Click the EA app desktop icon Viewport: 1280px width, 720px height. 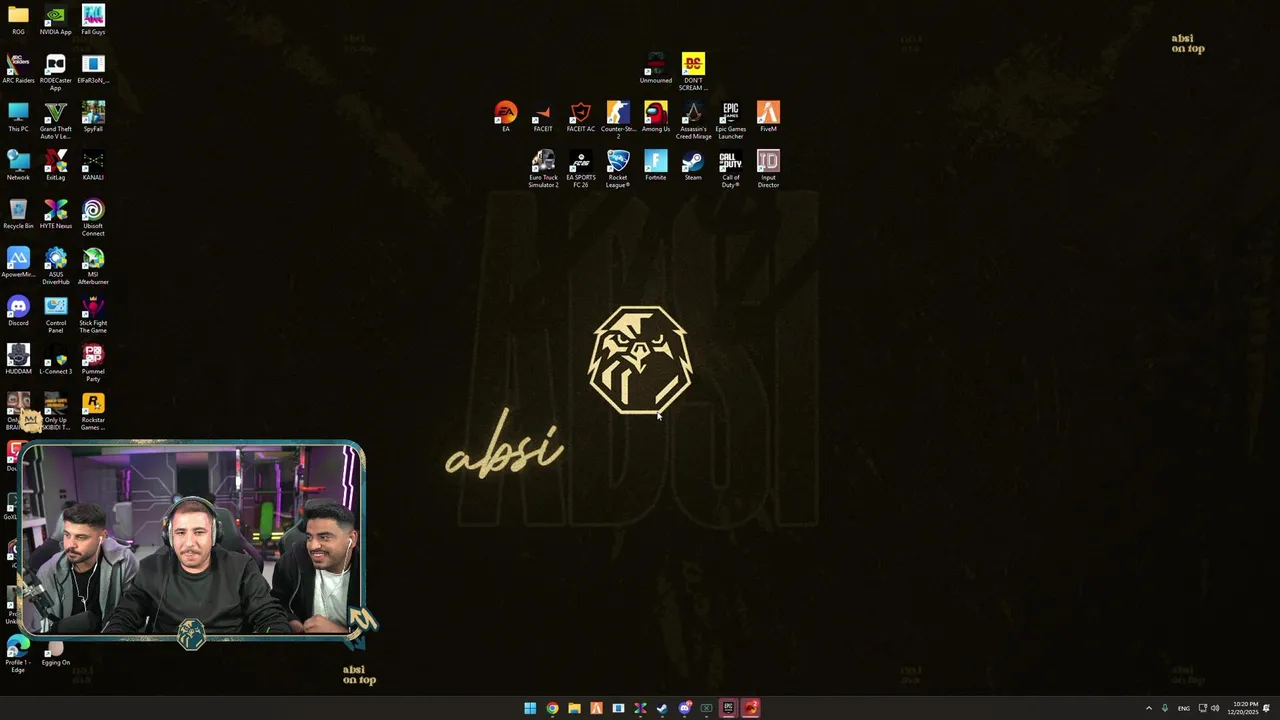coord(506,116)
